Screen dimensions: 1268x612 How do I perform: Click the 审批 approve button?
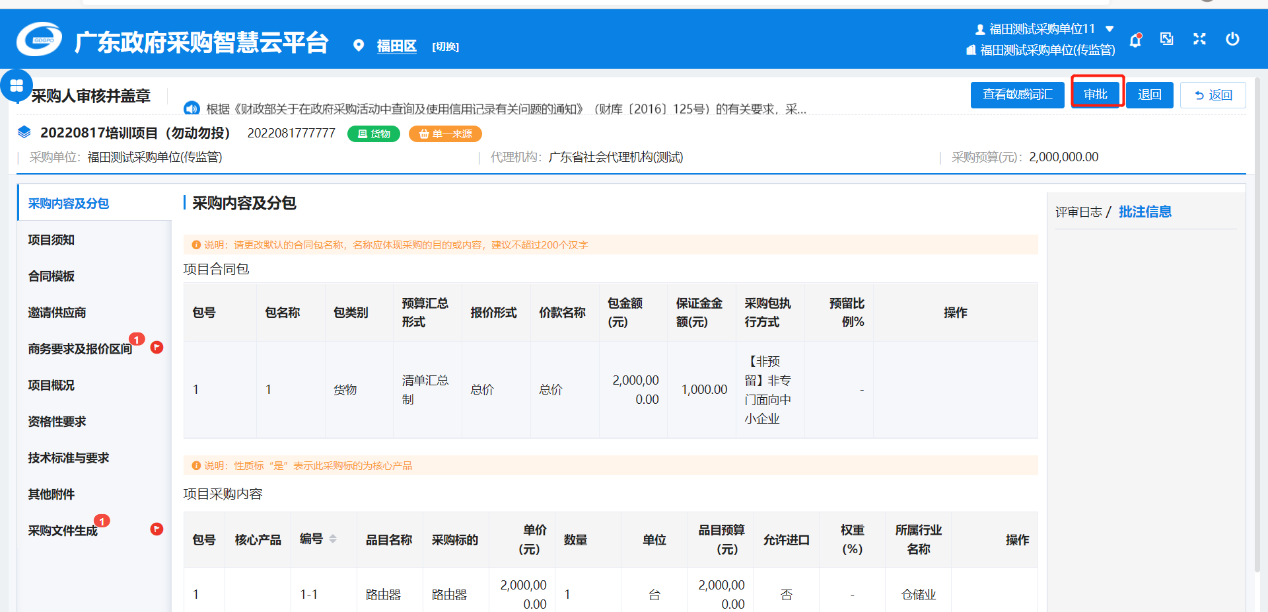click(1097, 95)
